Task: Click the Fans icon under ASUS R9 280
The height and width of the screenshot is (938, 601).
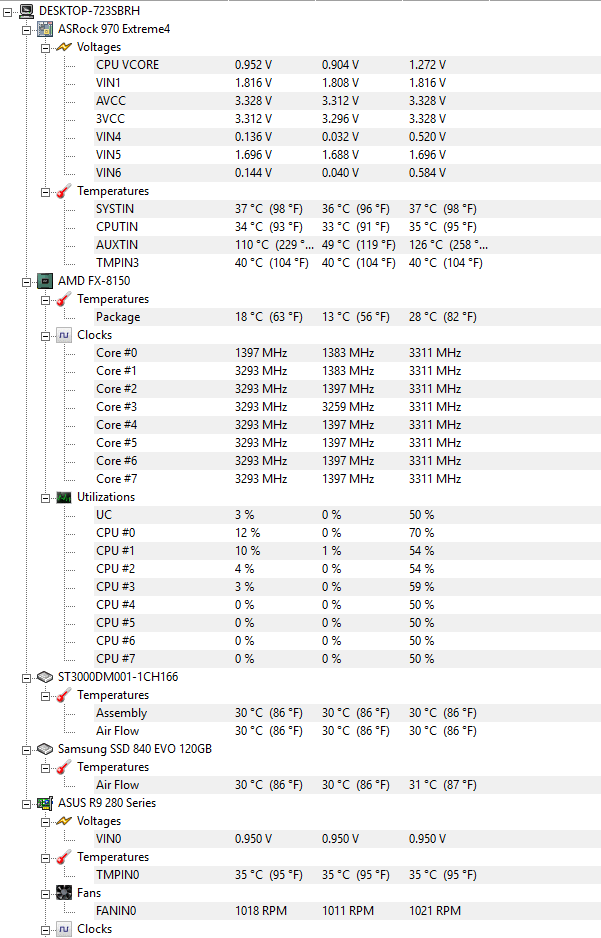Action: (x=64, y=893)
